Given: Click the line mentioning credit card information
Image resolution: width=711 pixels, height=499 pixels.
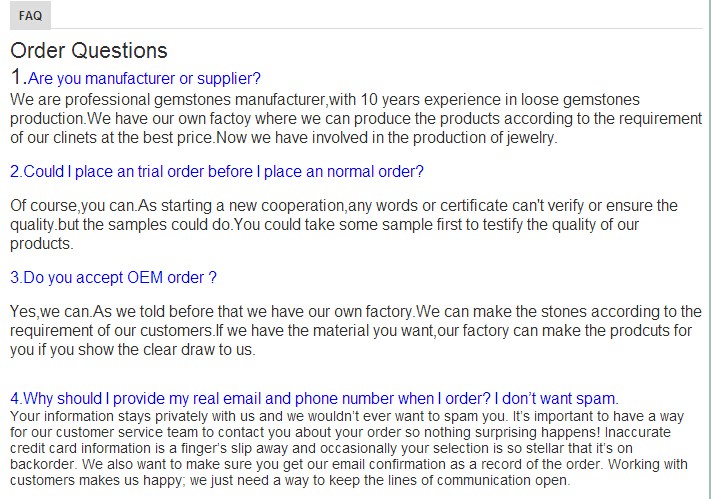Looking at the screenshot, I should click(321, 448).
